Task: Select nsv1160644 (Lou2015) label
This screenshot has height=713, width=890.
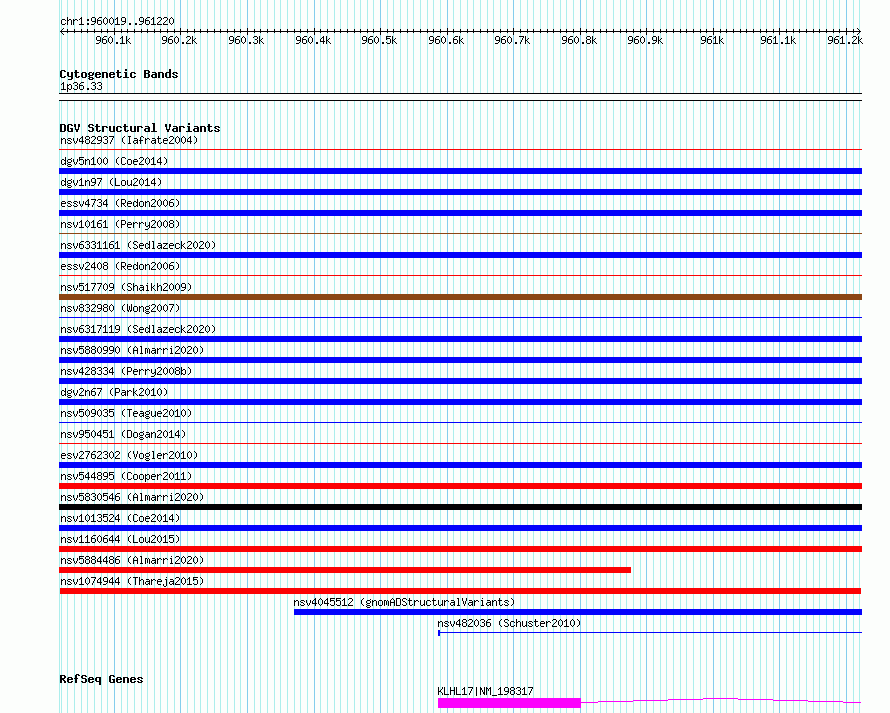Action: click(x=120, y=539)
